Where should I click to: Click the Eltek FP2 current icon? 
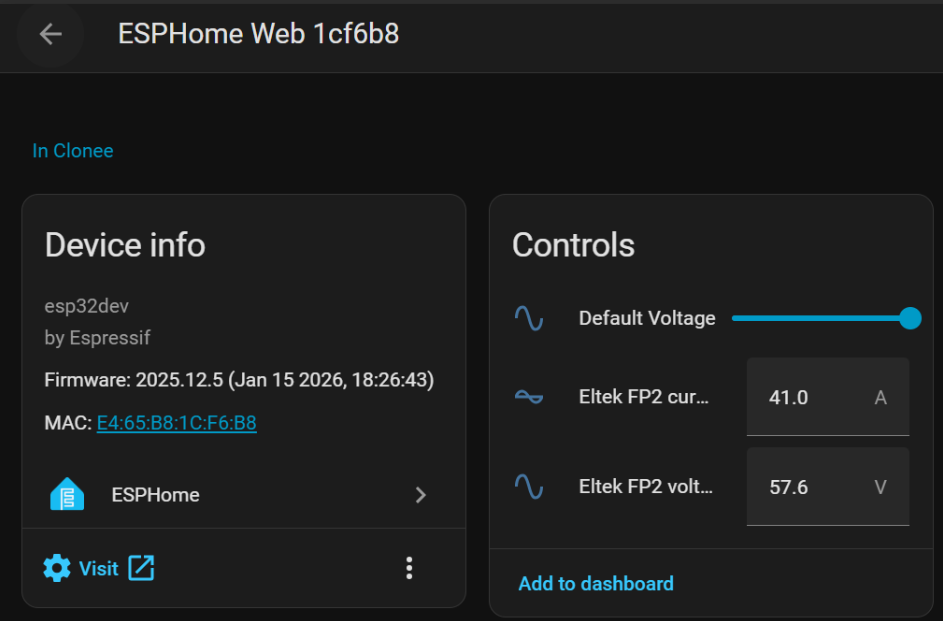[x=529, y=397]
